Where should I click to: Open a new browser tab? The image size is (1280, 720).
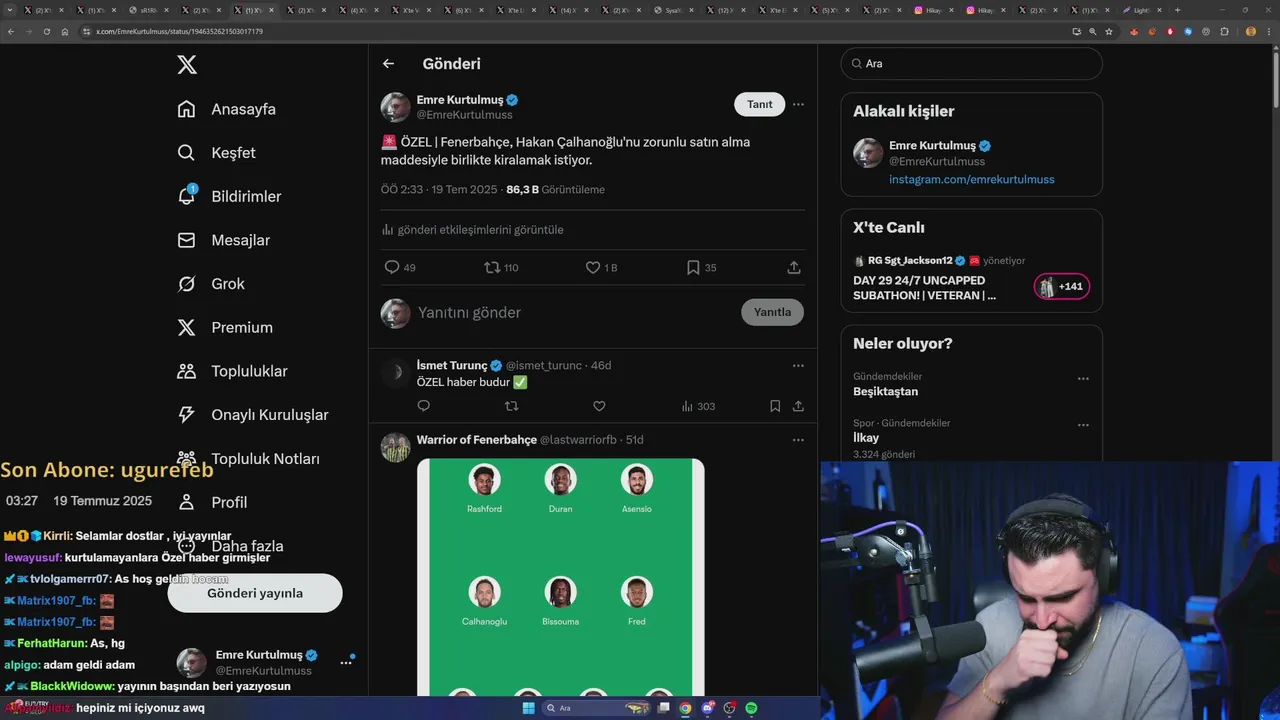(x=1177, y=10)
